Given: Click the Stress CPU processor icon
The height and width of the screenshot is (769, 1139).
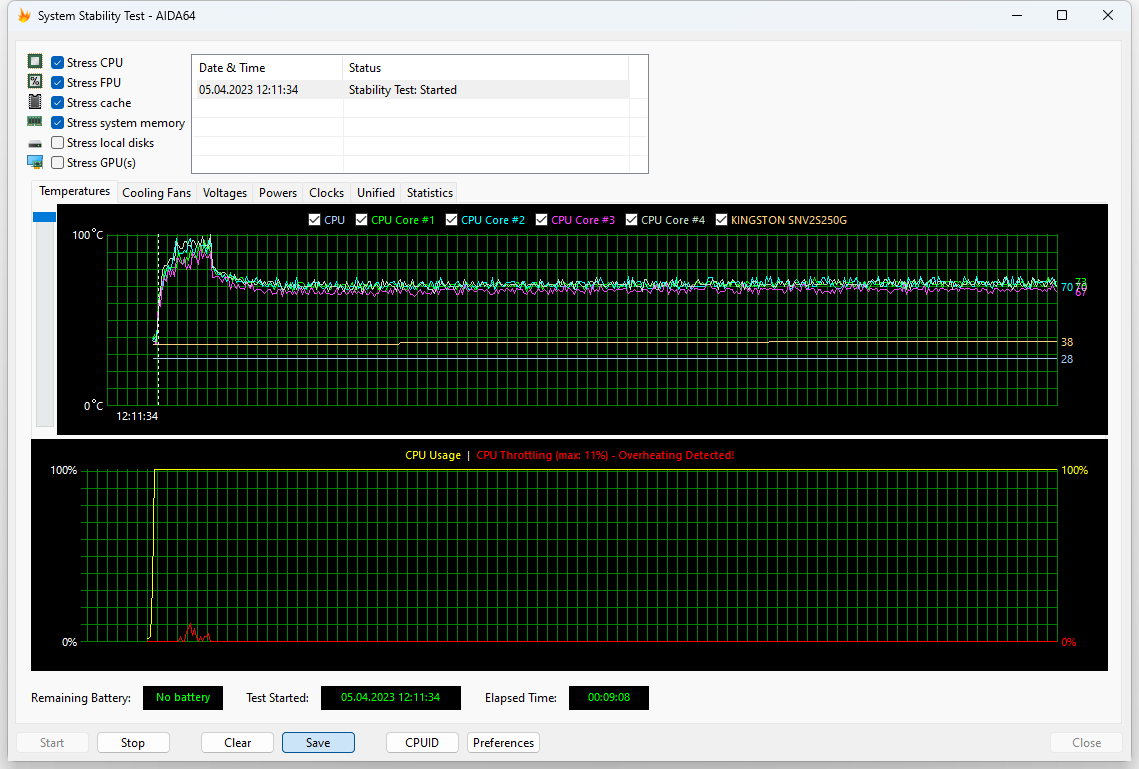Looking at the screenshot, I should tap(35, 61).
